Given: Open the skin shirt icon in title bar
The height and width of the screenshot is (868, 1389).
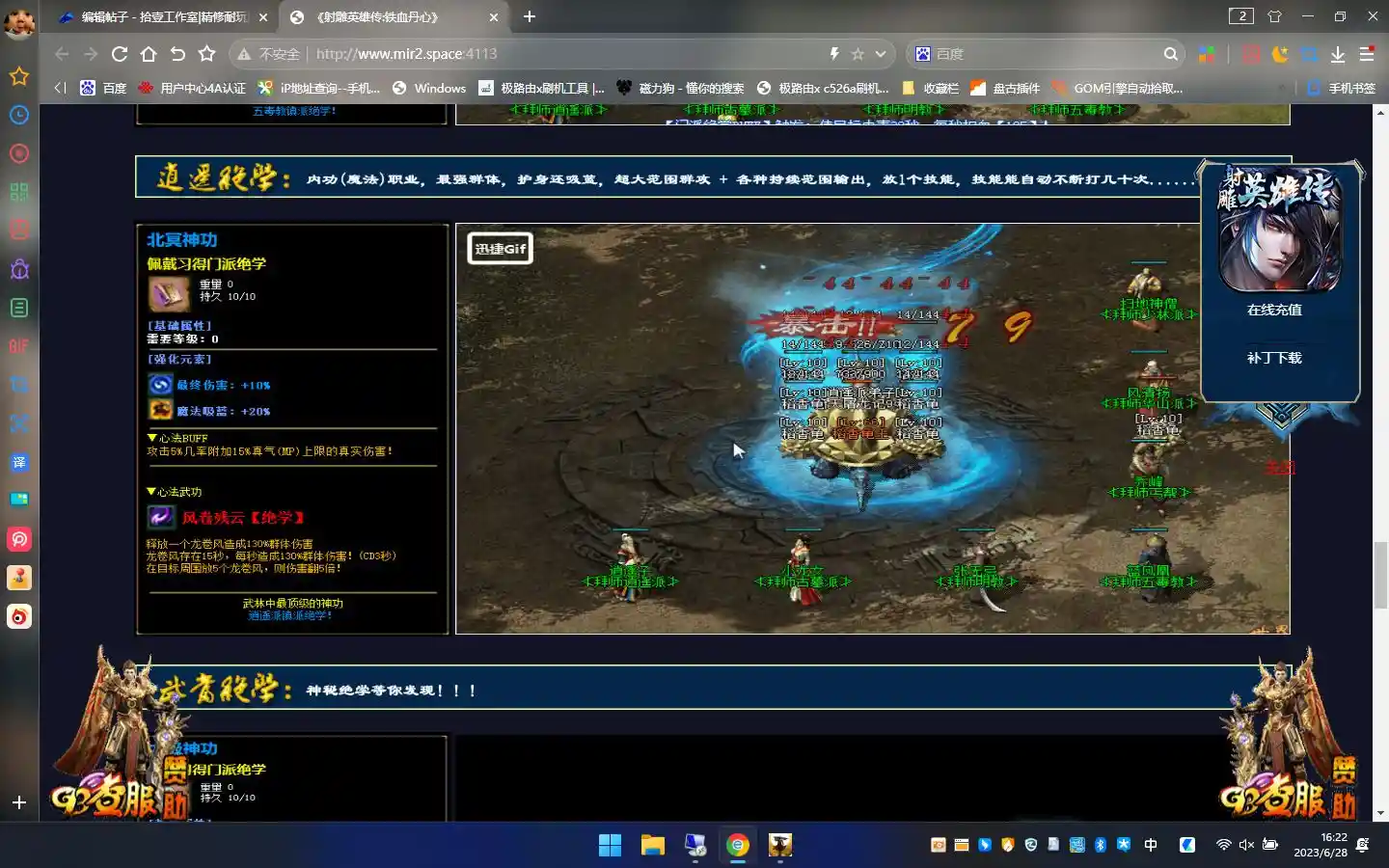Looking at the screenshot, I should (x=1274, y=16).
